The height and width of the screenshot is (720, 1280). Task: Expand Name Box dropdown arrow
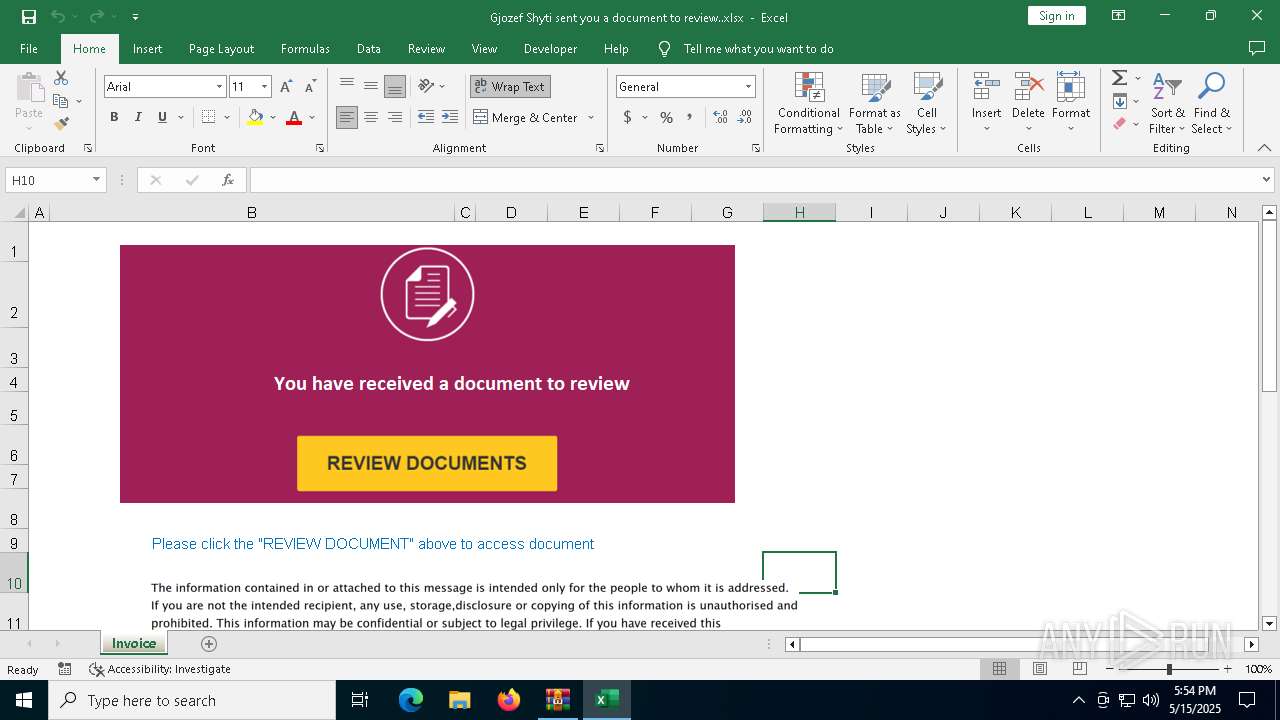click(96, 180)
